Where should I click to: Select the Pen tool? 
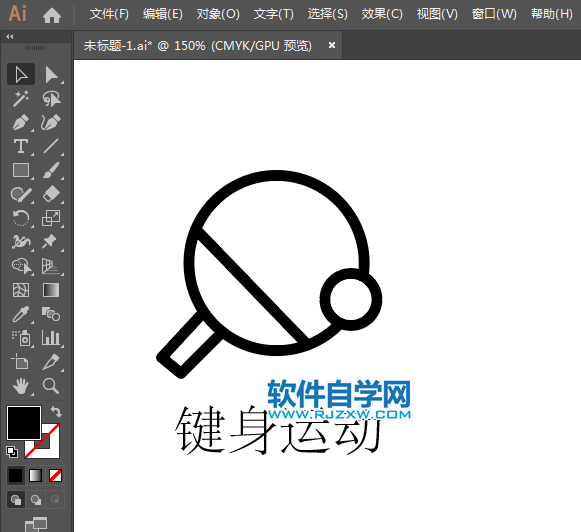pos(21,123)
